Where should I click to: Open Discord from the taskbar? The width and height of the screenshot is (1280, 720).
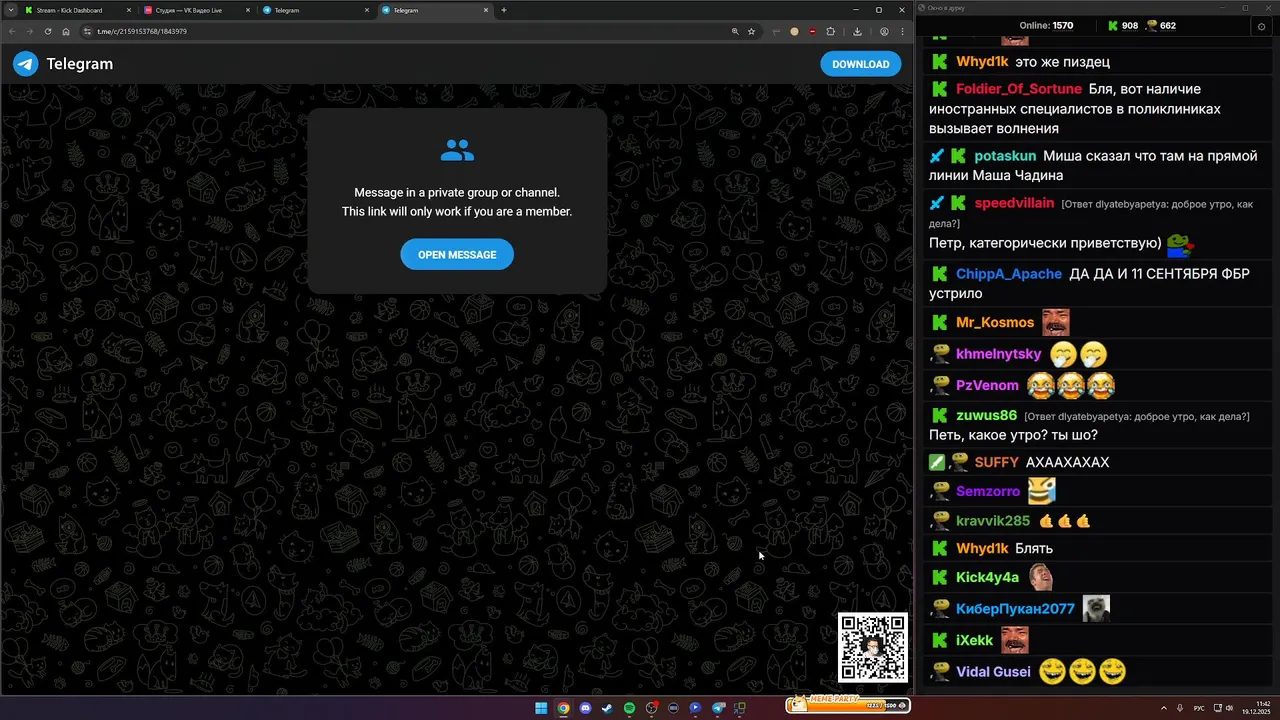585,708
